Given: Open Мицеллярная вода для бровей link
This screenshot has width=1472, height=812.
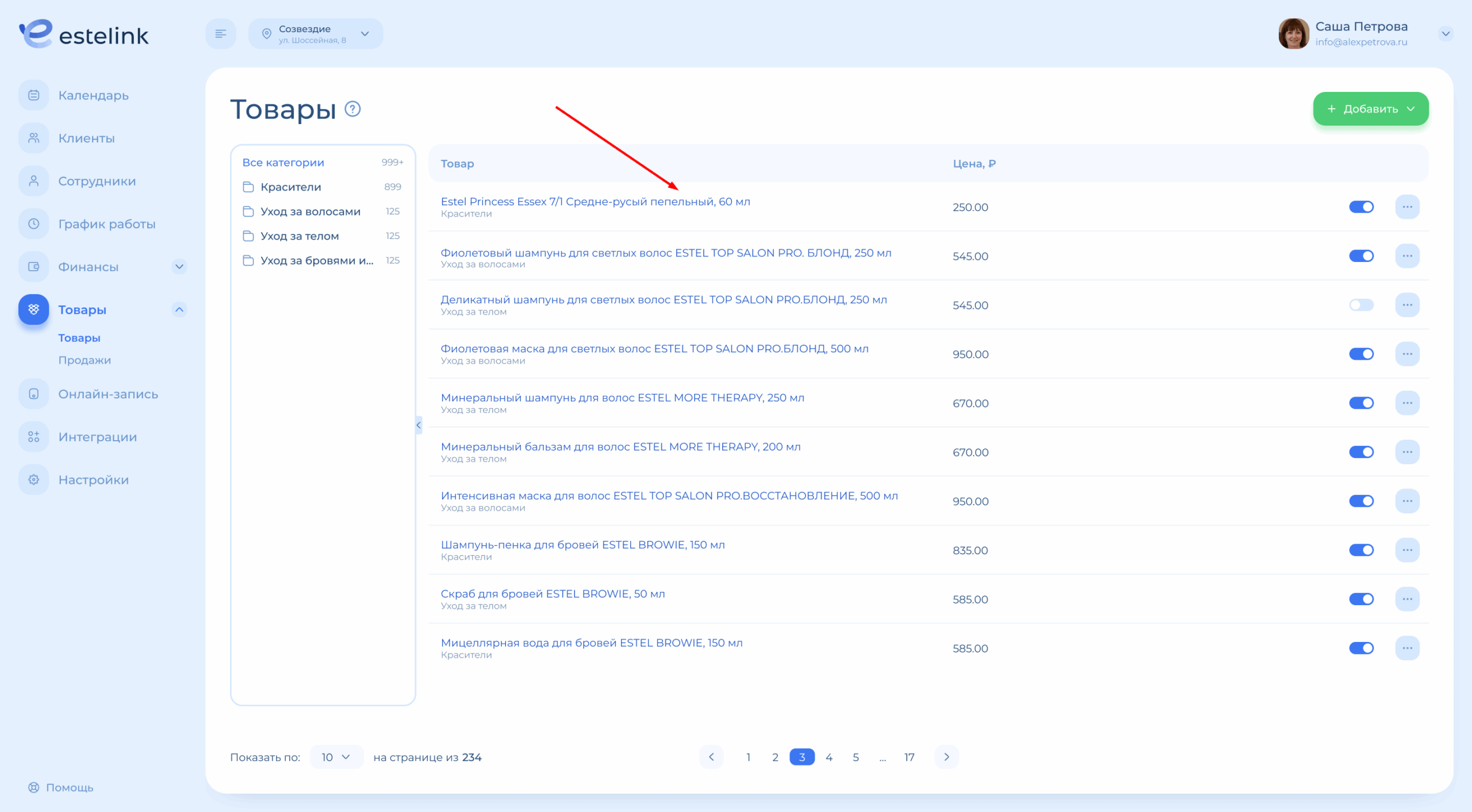Looking at the screenshot, I should [592, 642].
